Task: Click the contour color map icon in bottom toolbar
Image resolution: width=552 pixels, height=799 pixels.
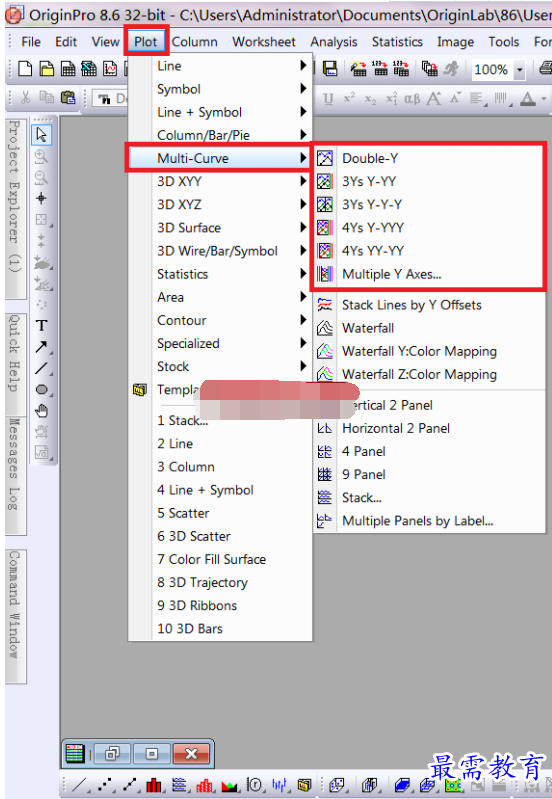Action: [452, 785]
